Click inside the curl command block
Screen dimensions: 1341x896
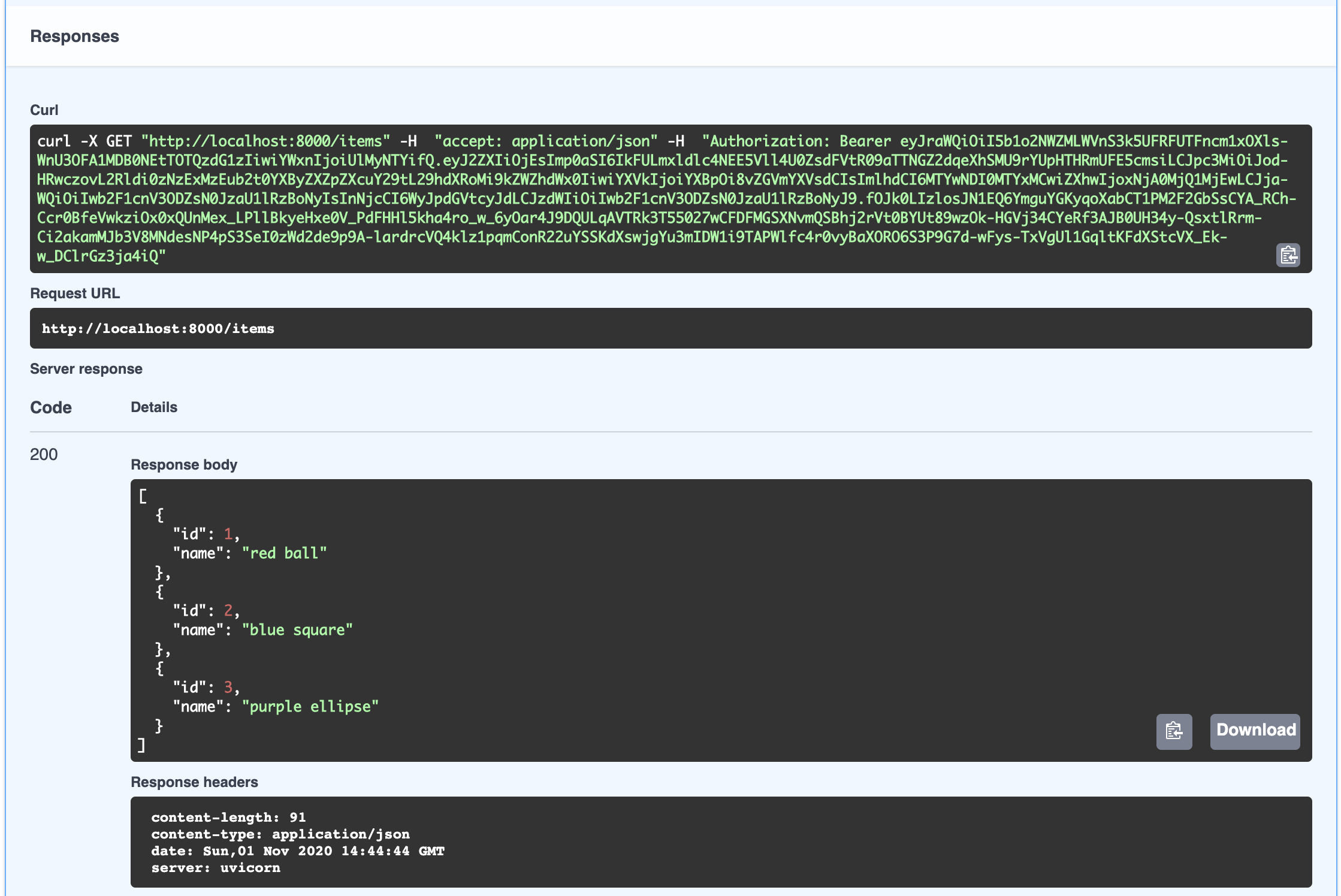pyautogui.click(x=659, y=198)
